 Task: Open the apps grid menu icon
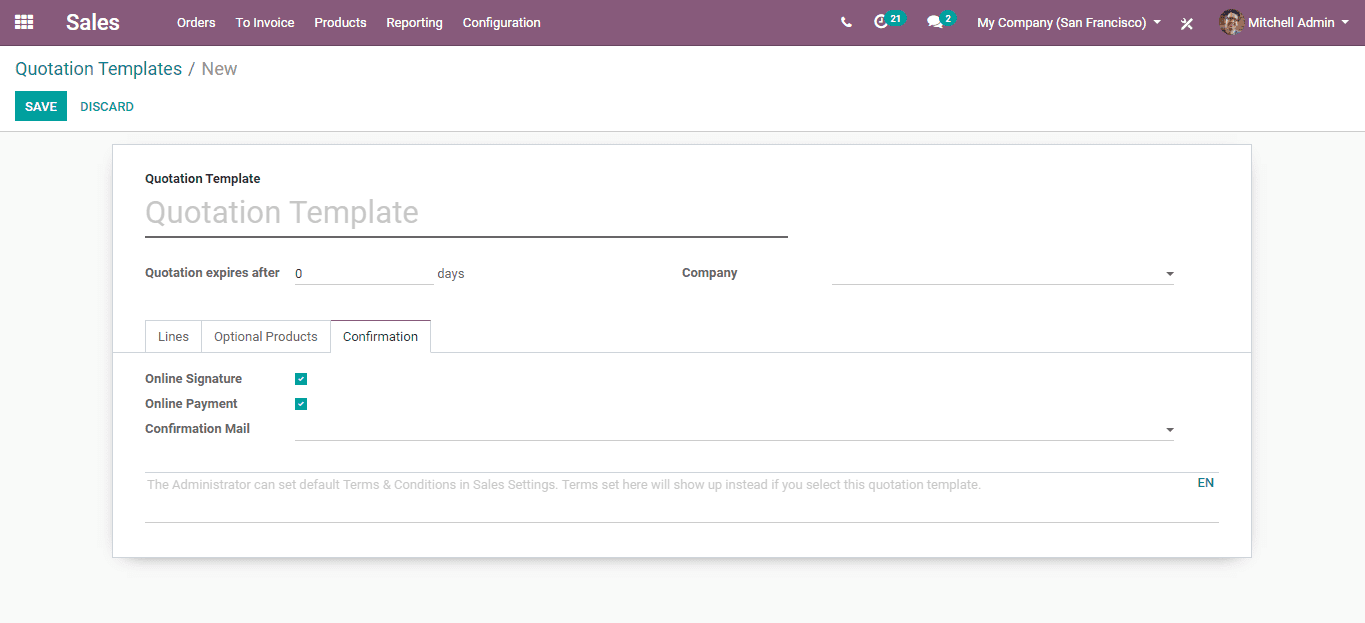(x=24, y=22)
